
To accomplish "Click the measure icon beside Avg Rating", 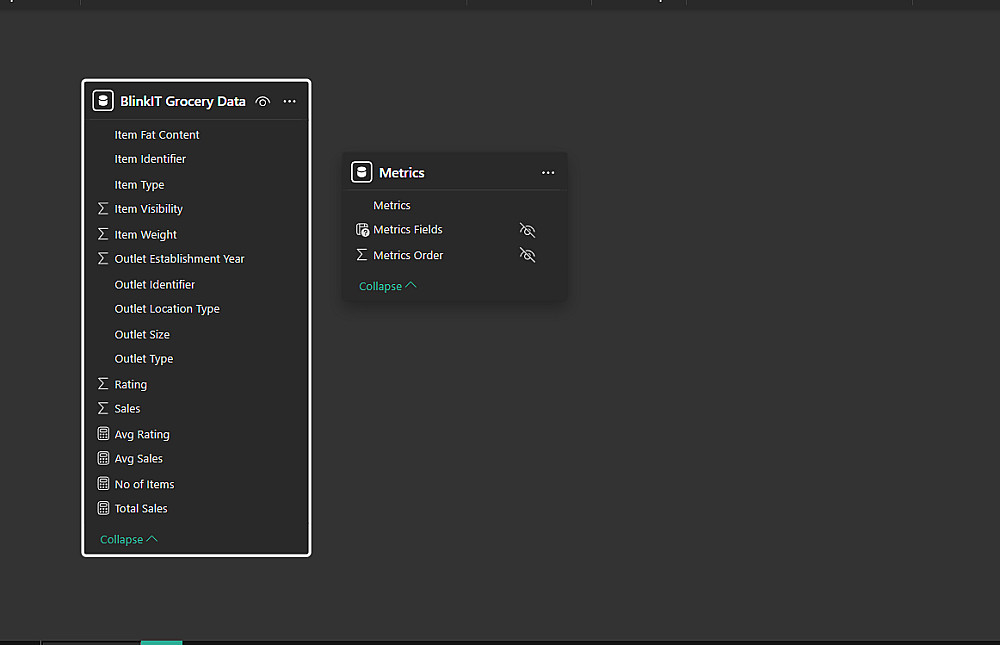I will click(x=103, y=434).
